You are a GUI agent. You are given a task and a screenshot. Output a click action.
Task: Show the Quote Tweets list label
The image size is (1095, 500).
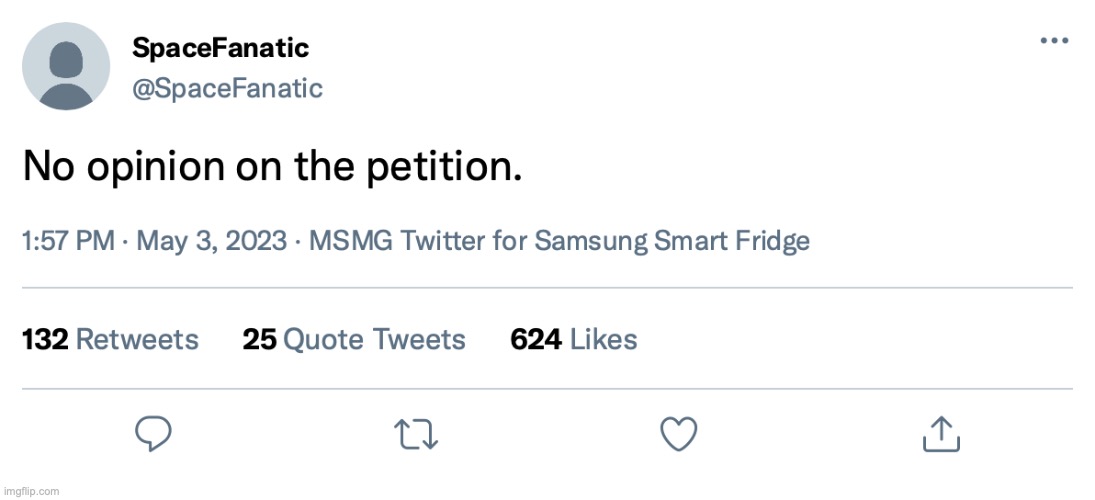click(375, 339)
